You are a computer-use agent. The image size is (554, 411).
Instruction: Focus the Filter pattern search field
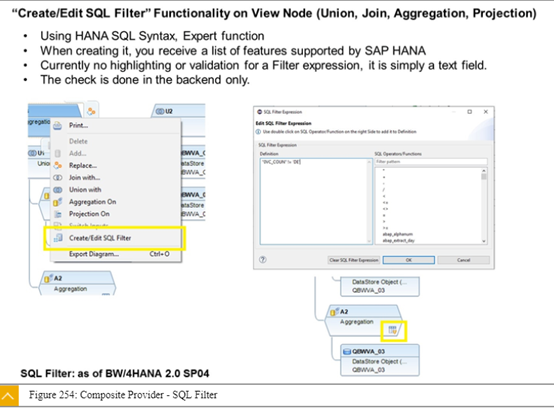click(431, 162)
